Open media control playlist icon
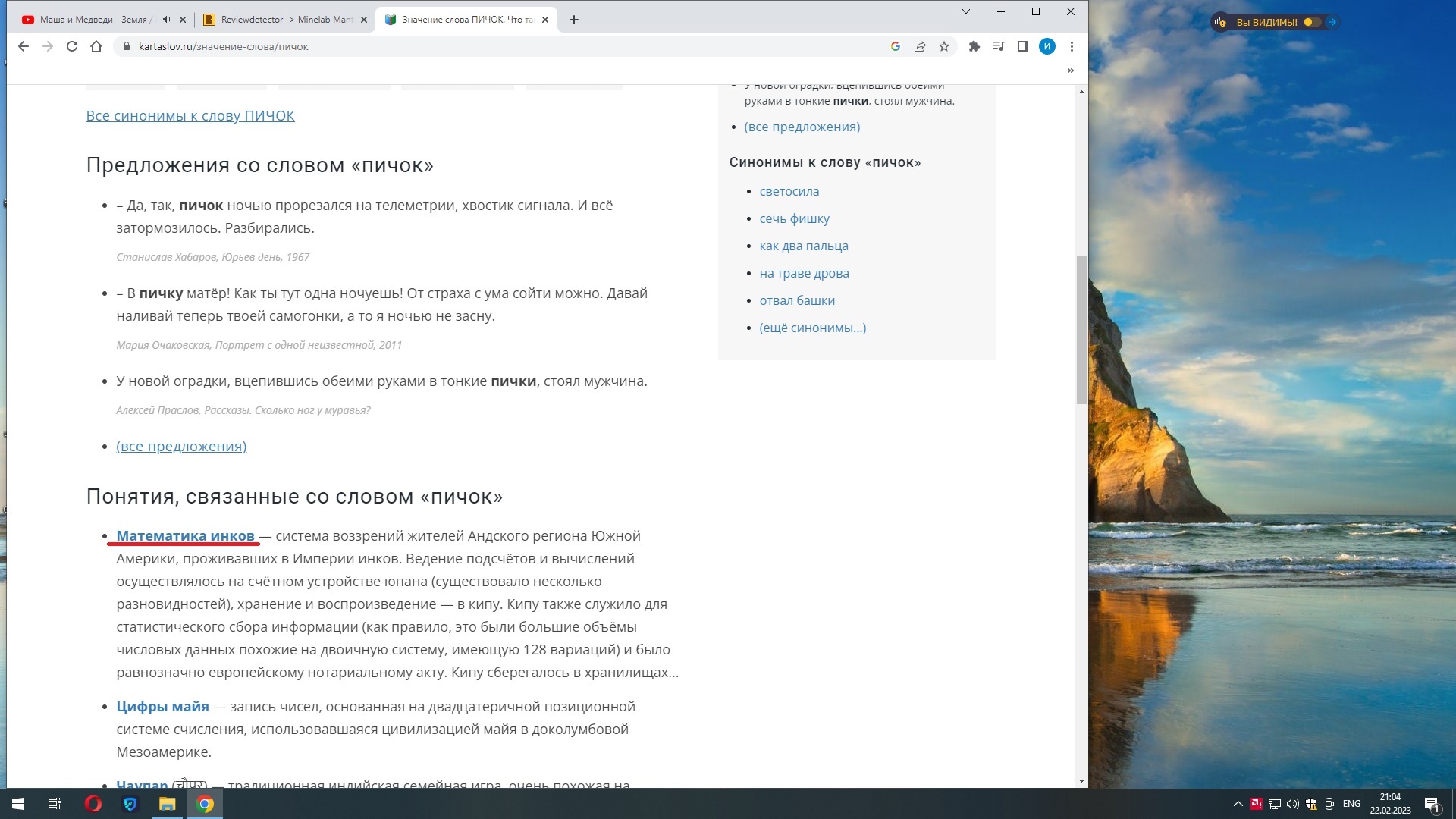The image size is (1456, 819). coord(998,46)
